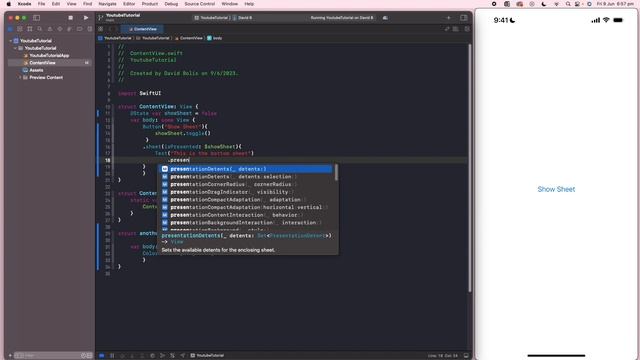
Task: Select the Project navigator icon
Action: [10, 29]
